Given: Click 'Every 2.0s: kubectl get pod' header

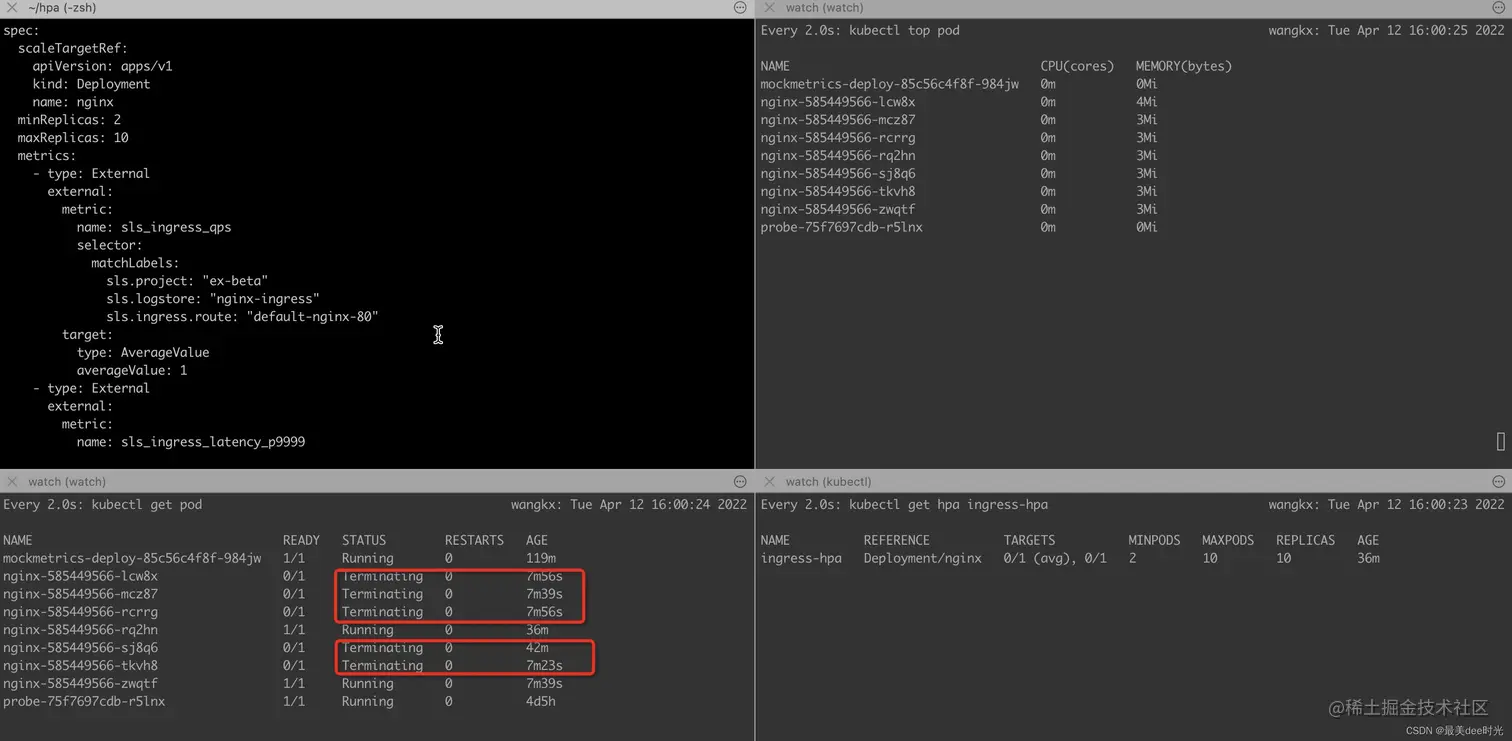Looking at the screenshot, I should (102, 505).
